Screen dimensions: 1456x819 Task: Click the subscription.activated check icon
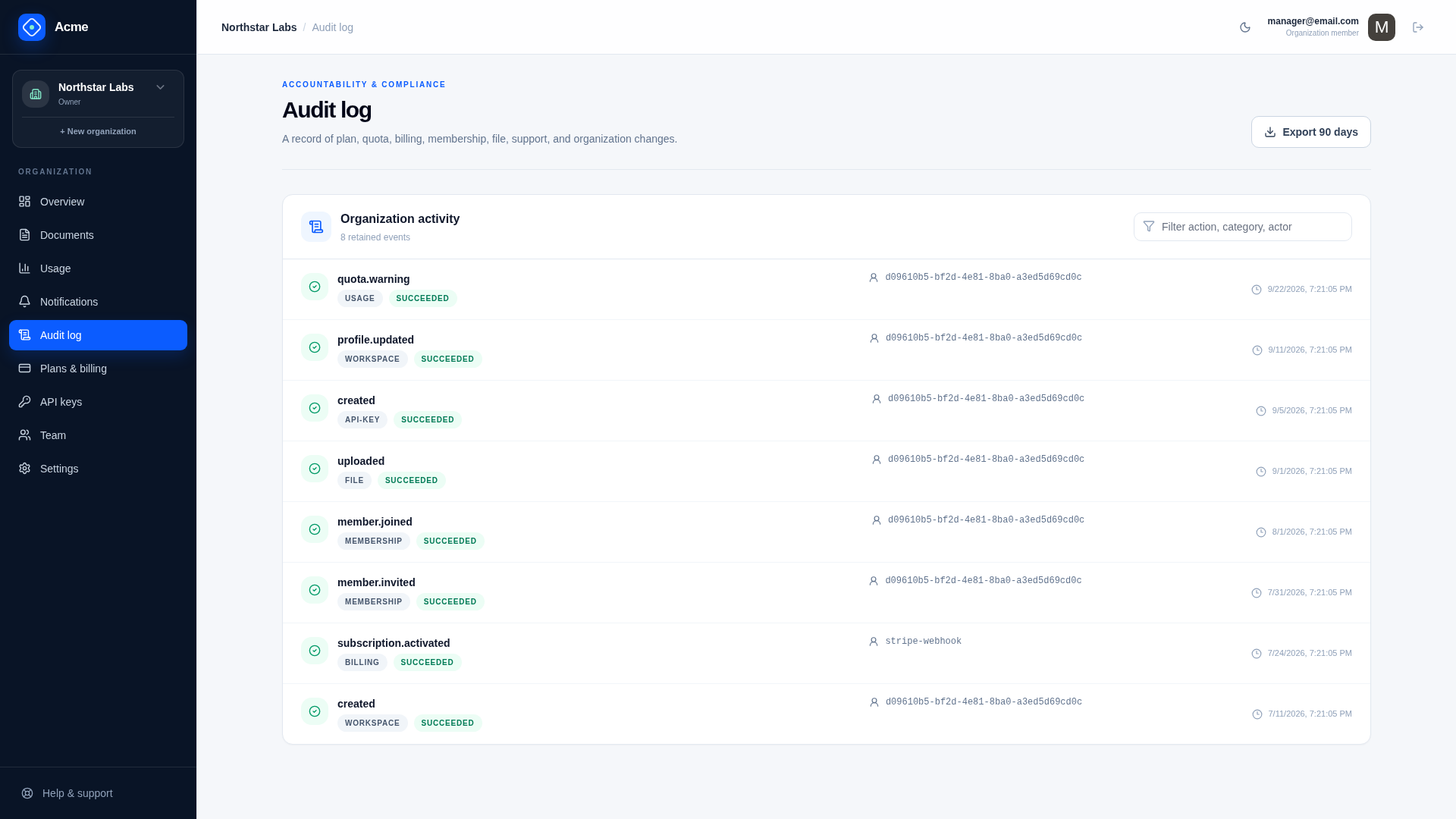315,651
